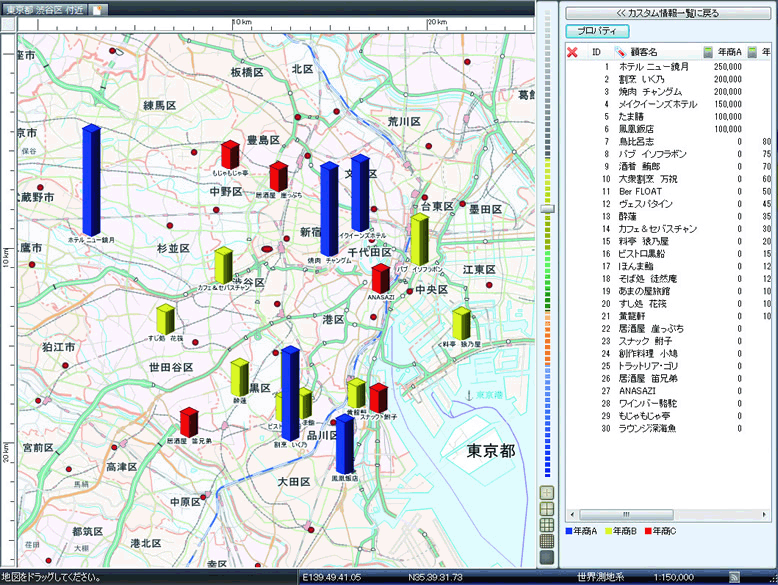This screenshot has height=585, width=778.
Task: Click blue bar for 焼肉 チャングム on map
Action: pos(329,209)
